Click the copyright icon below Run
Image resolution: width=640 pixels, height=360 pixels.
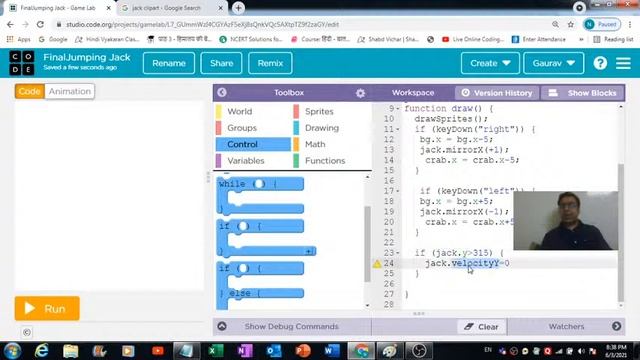pyautogui.click(x=27, y=332)
